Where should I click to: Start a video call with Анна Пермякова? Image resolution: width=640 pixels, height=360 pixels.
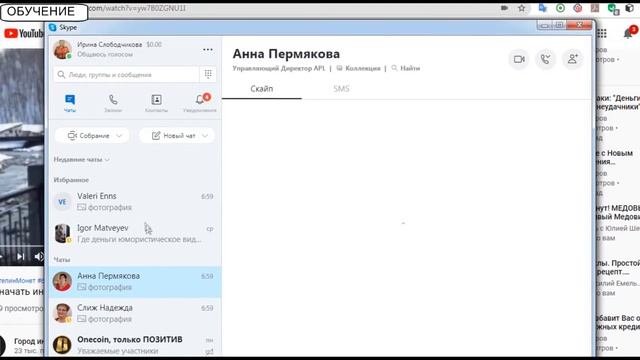[519, 60]
